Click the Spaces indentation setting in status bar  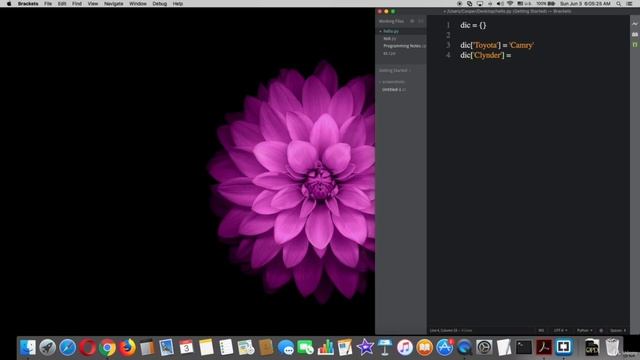pos(617,331)
